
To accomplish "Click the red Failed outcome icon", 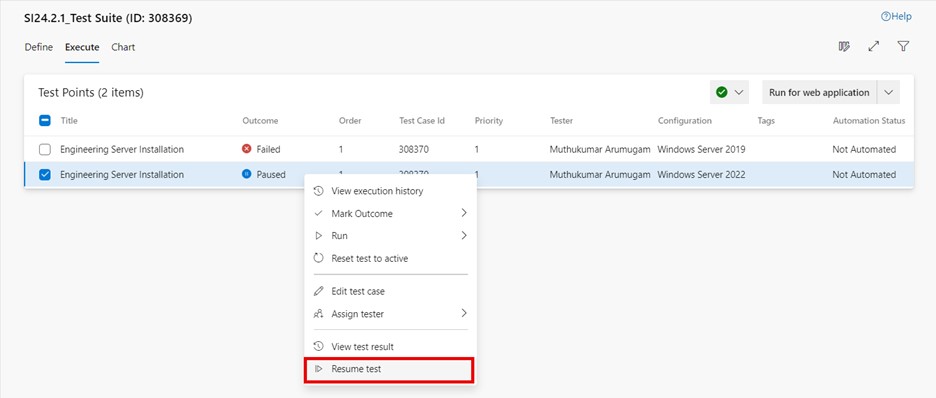I will pos(247,149).
